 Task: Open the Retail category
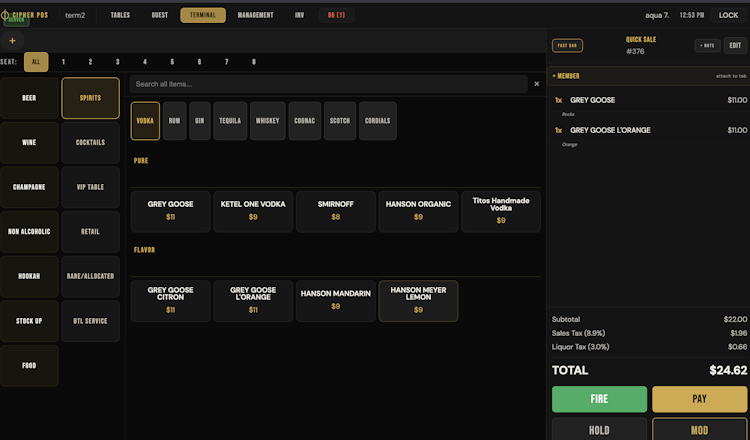90,231
